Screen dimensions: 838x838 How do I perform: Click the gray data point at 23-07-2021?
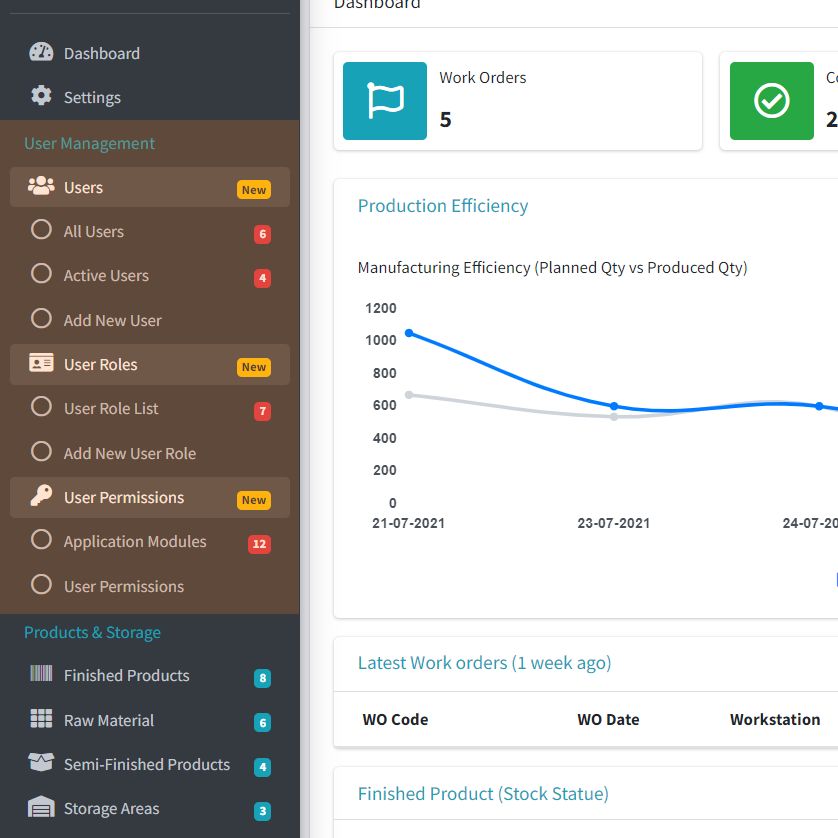click(614, 417)
